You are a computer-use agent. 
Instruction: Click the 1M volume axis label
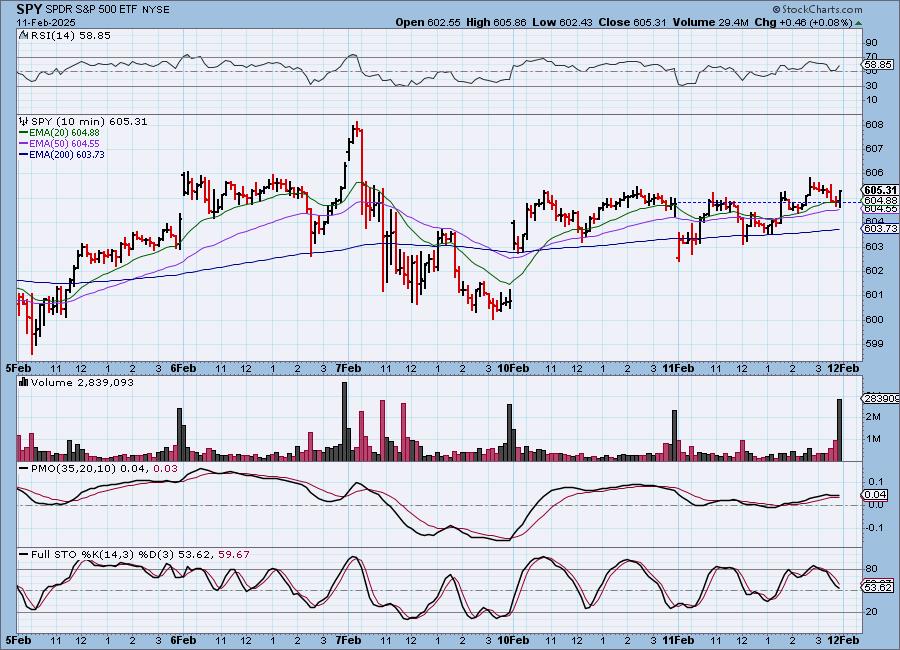coord(873,439)
